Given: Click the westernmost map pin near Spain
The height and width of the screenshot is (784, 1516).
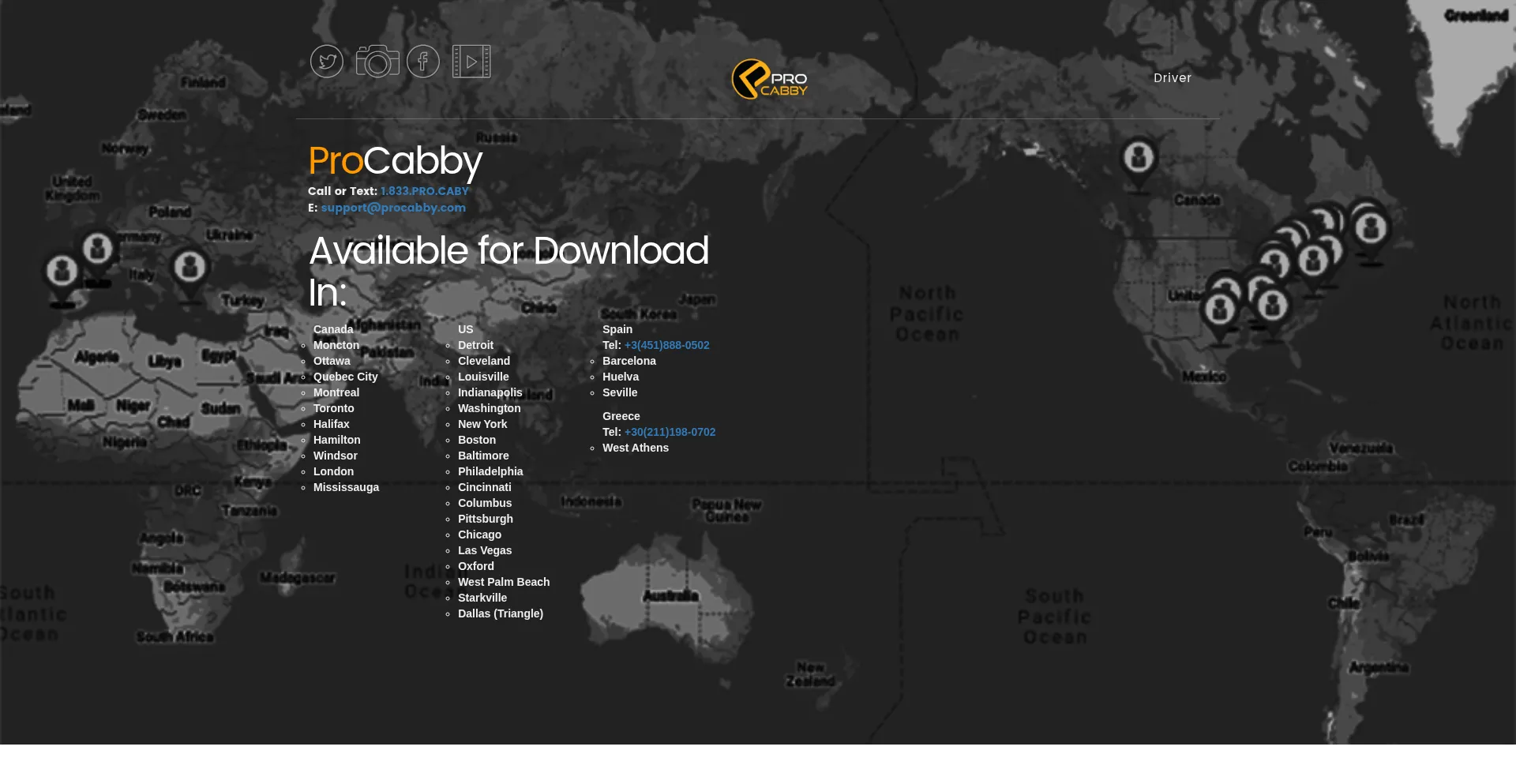Looking at the screenshot, I should pos(62,272).
